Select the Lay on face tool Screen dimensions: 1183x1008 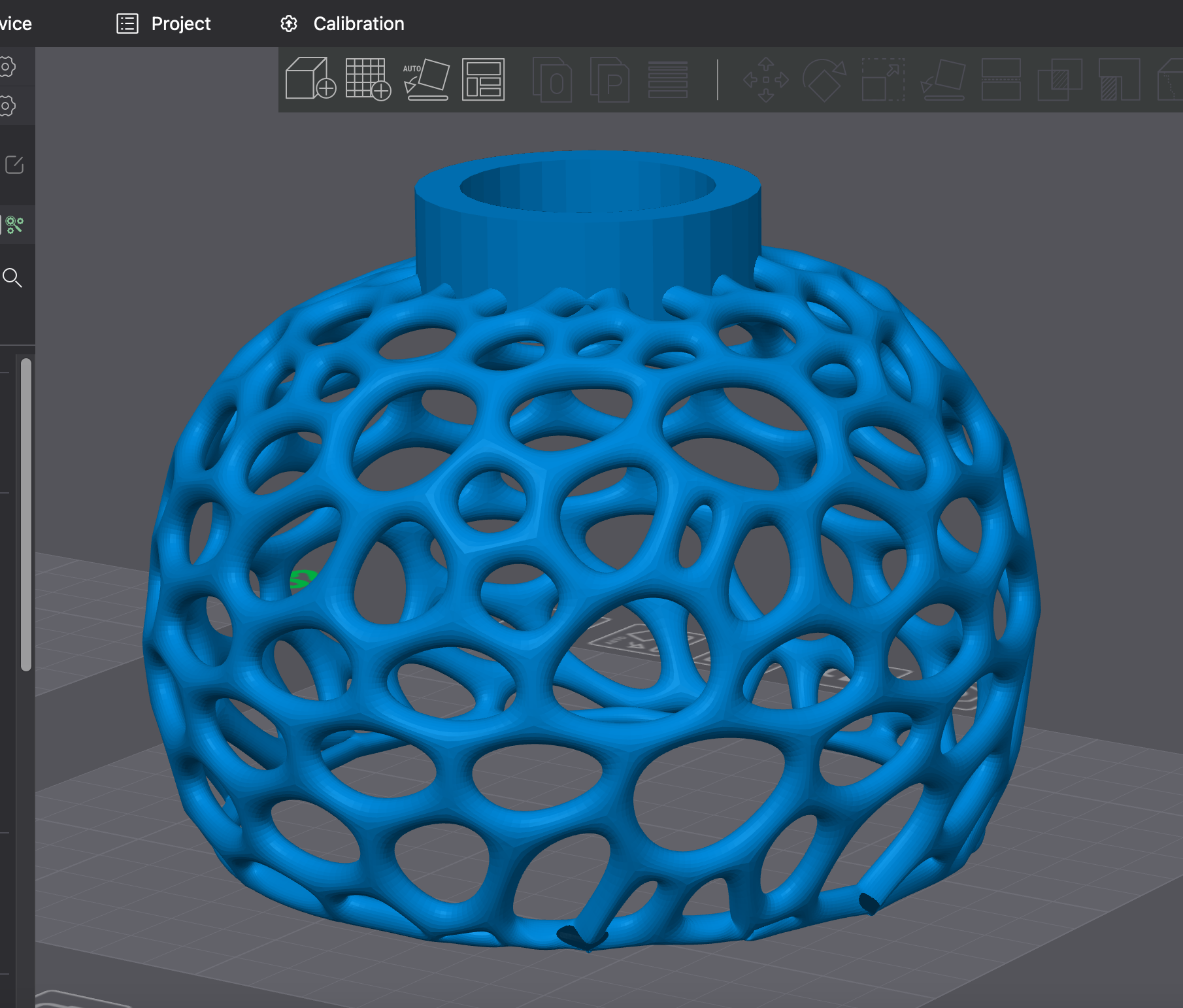pyautogui.click(x=942, y=79)
